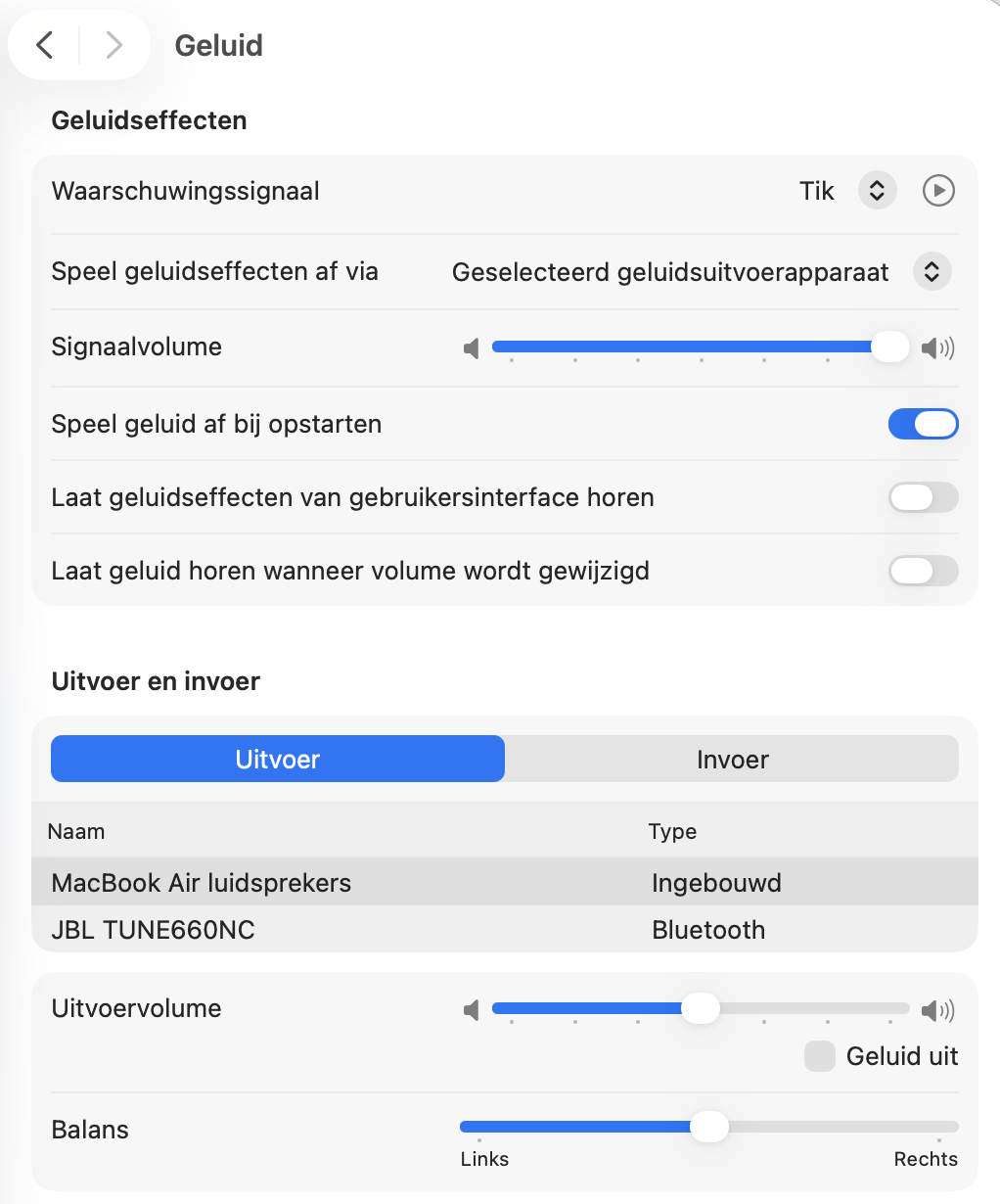Click the forward navigation arrow
1000x1204 pixels.
pos(114,45)
